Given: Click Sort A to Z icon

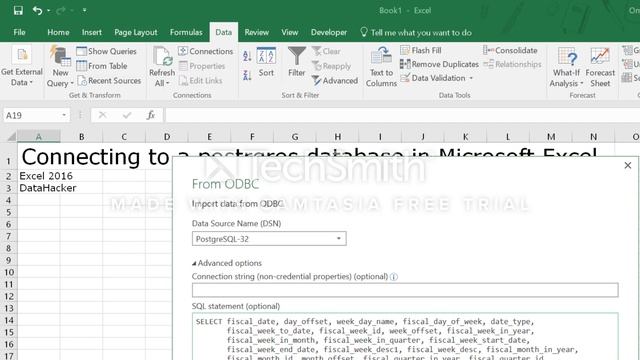Looking at the screenshot, I should [247, 56].
